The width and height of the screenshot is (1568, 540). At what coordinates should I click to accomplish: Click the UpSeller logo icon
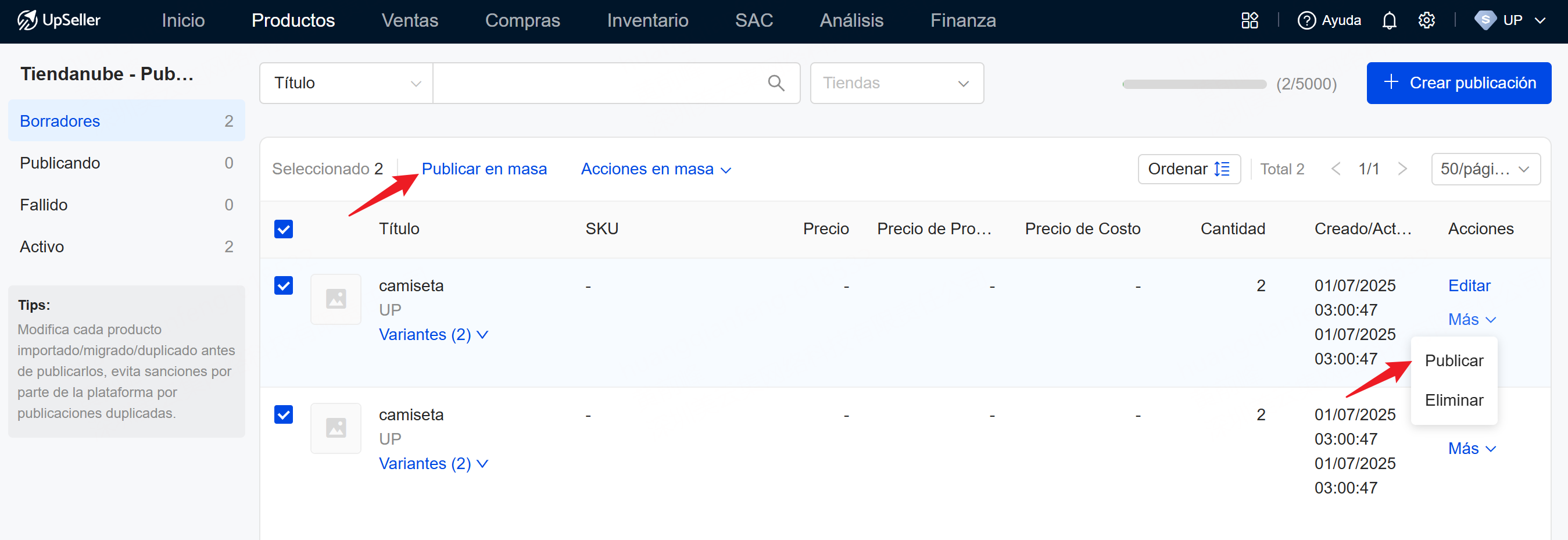[27, 20]
